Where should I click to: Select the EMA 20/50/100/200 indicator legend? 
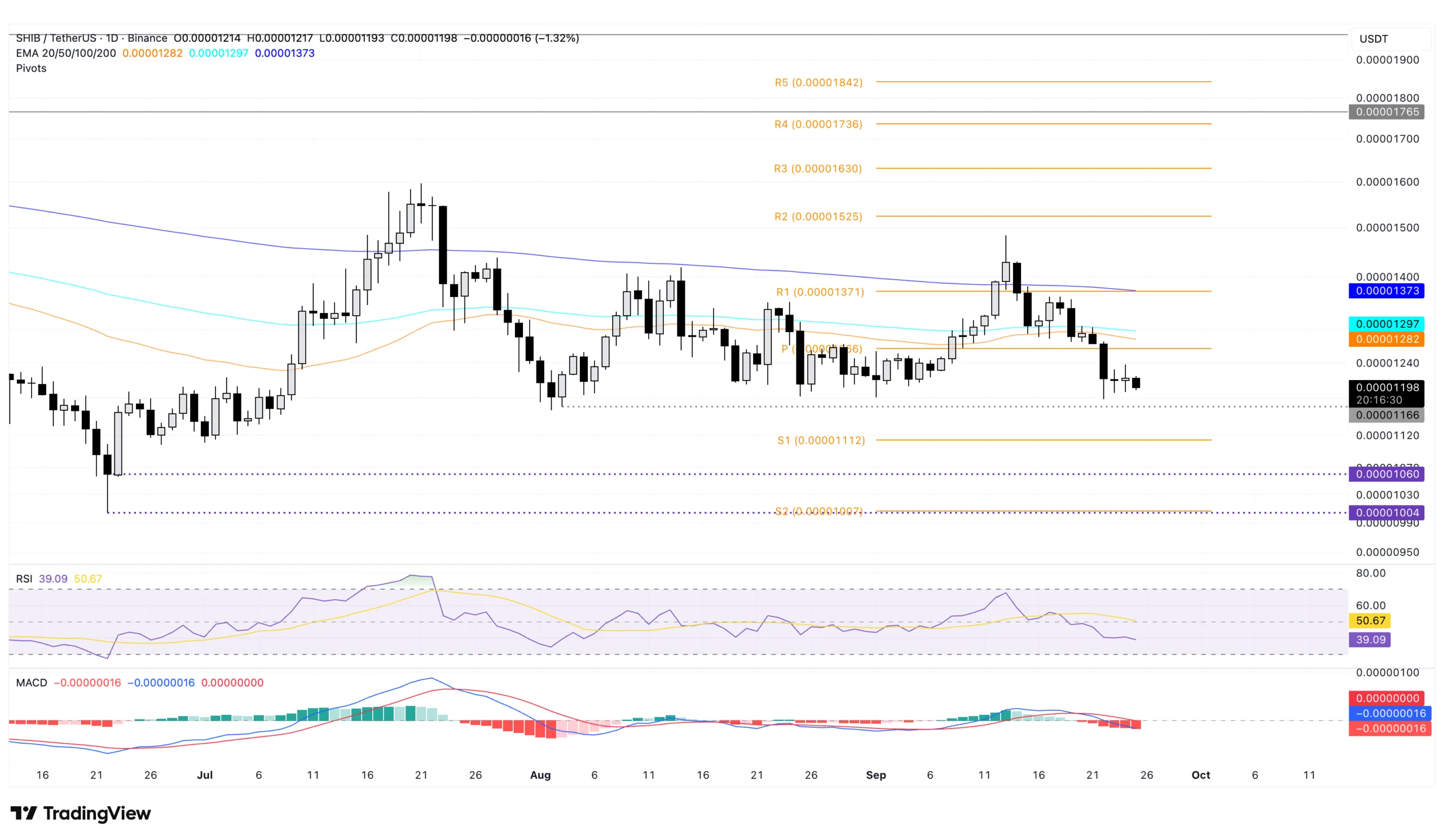[x=66, y=53]
